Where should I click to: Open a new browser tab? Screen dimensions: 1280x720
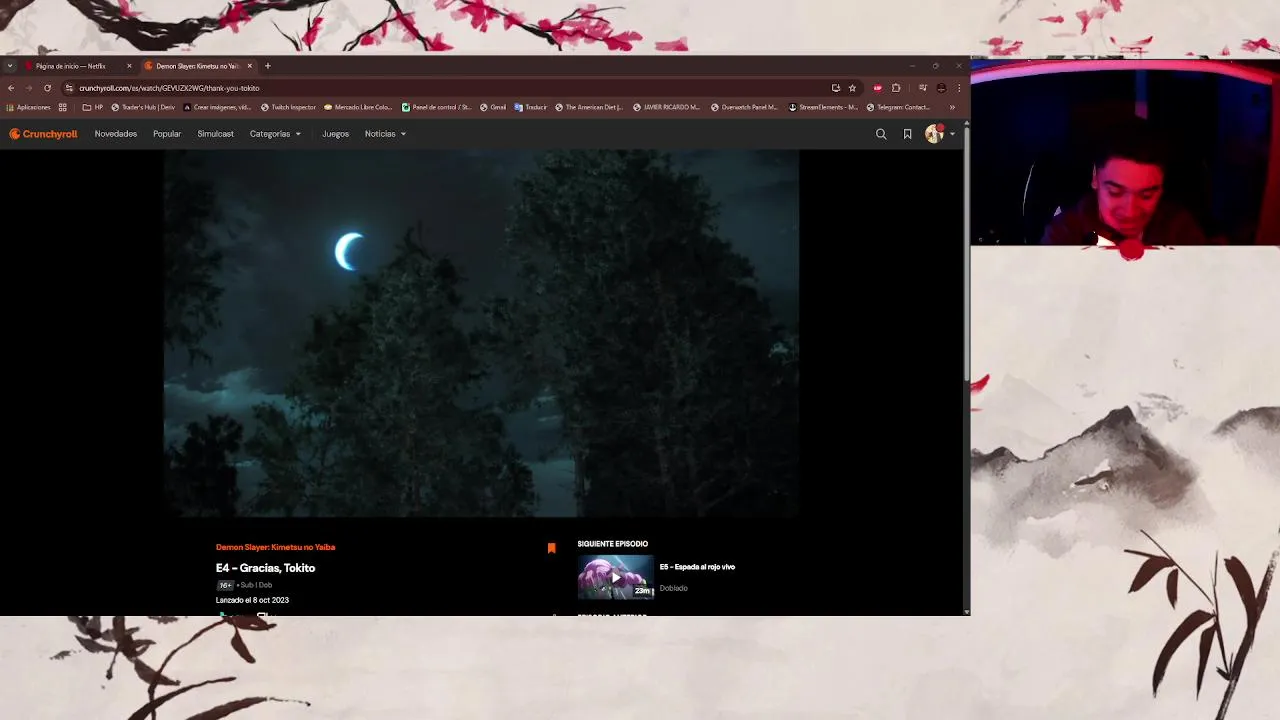(x=267, y=66)
